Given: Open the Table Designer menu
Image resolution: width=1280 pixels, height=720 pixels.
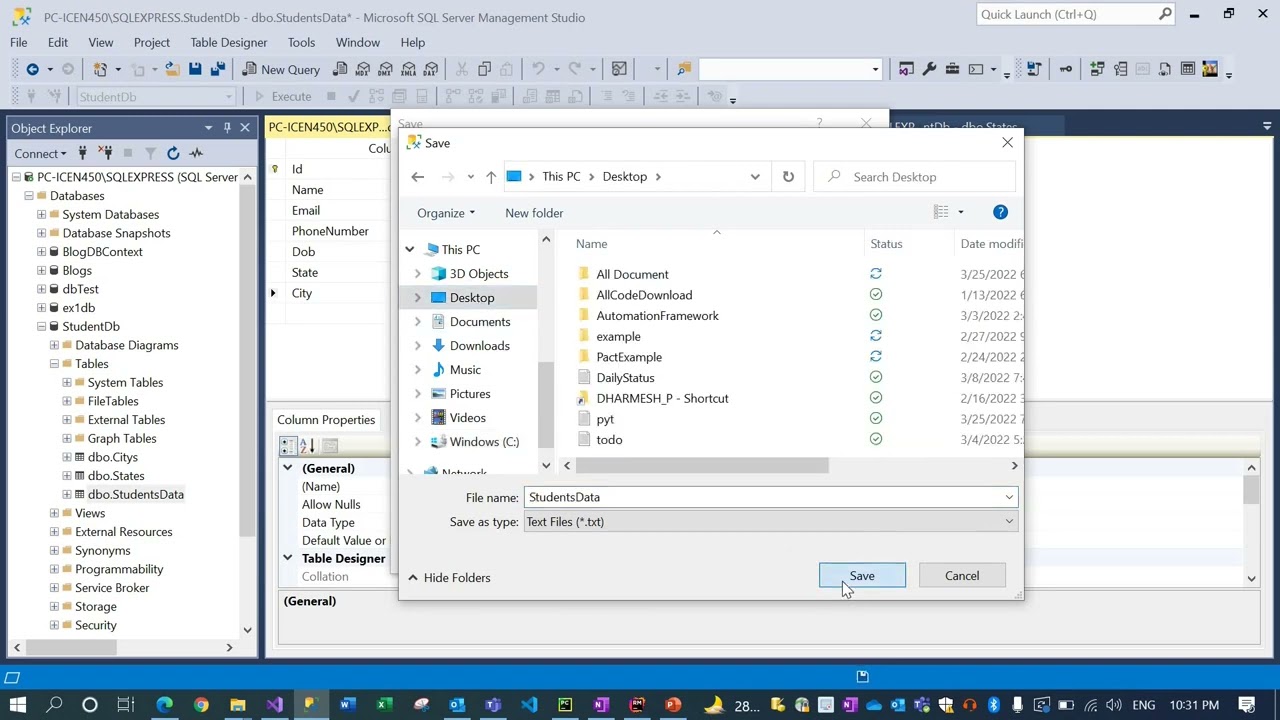Looking at the screenshot, I should pos(229,42).
